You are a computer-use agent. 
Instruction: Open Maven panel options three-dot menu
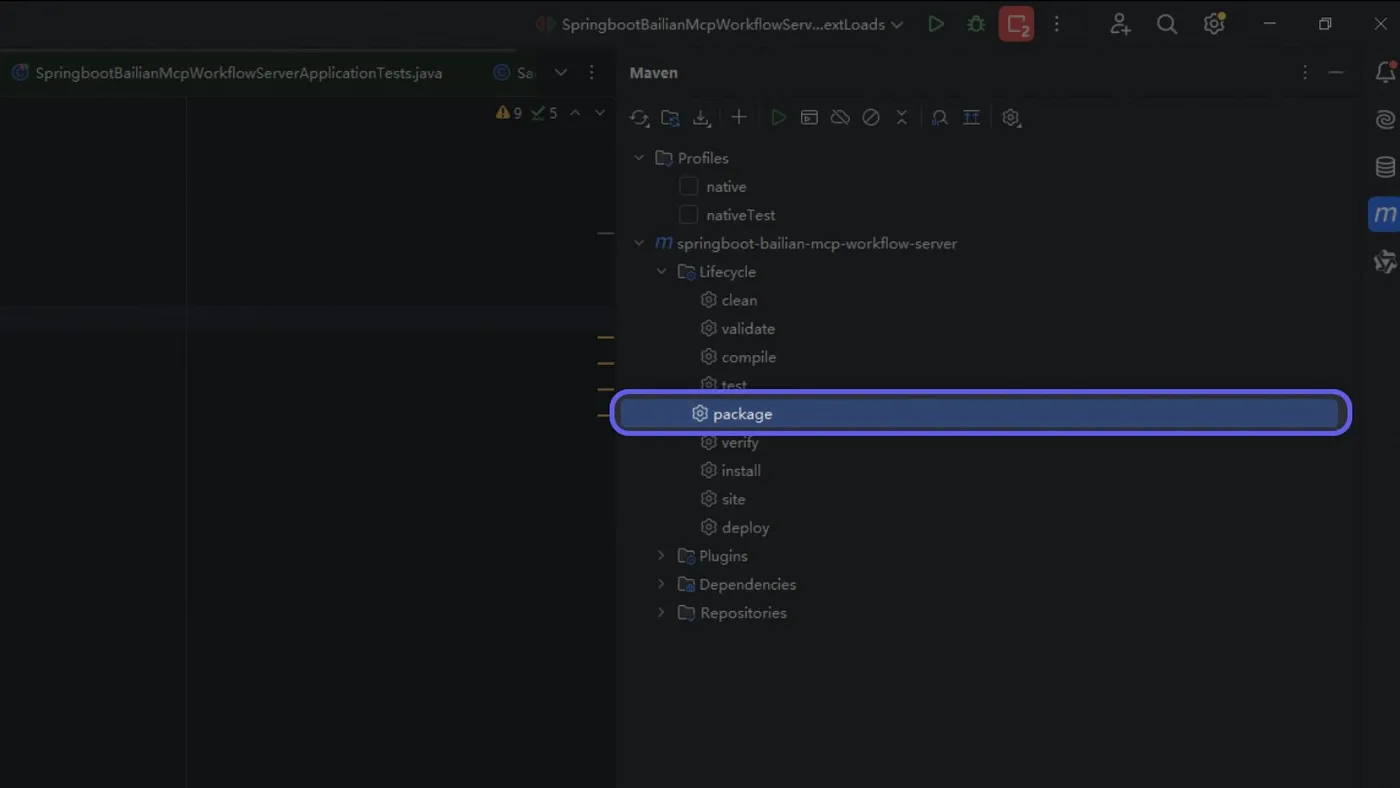[1304, 73]
